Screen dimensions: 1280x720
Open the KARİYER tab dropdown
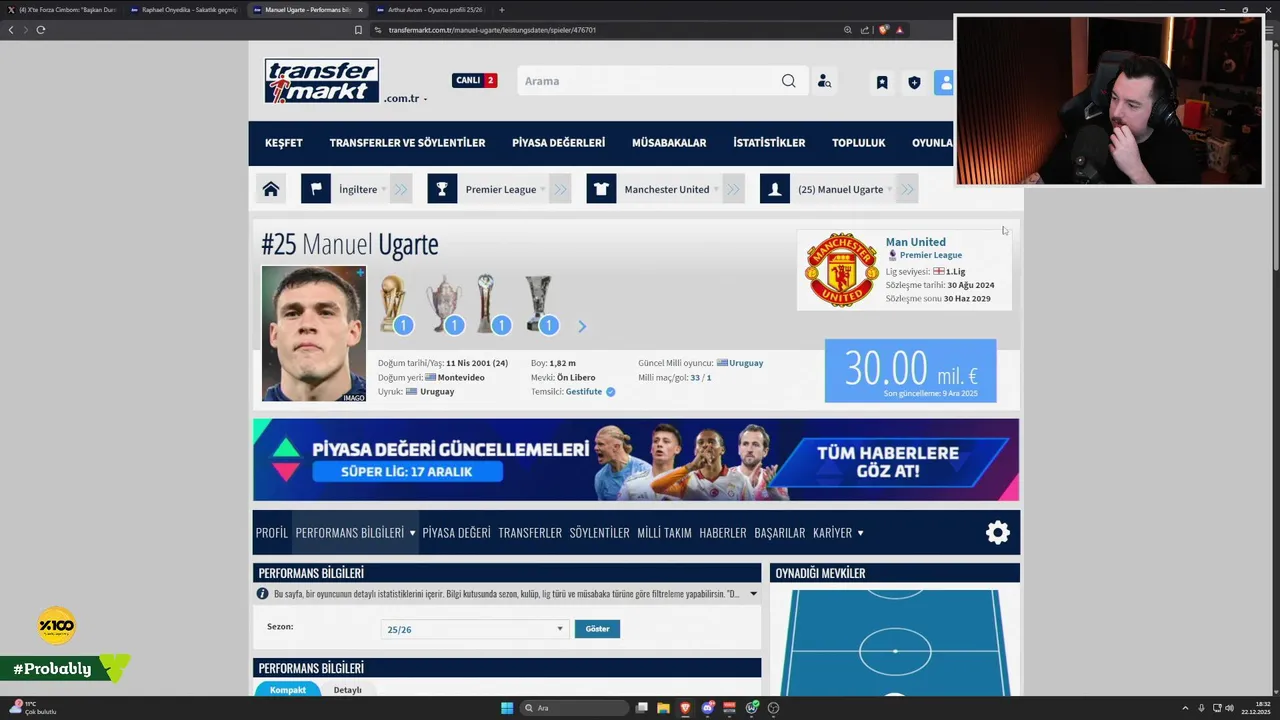838,533
